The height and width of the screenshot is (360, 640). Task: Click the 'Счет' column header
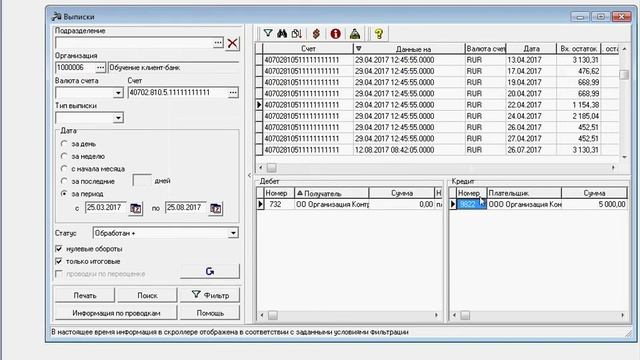pyautogui.click(x=308, y=49)
